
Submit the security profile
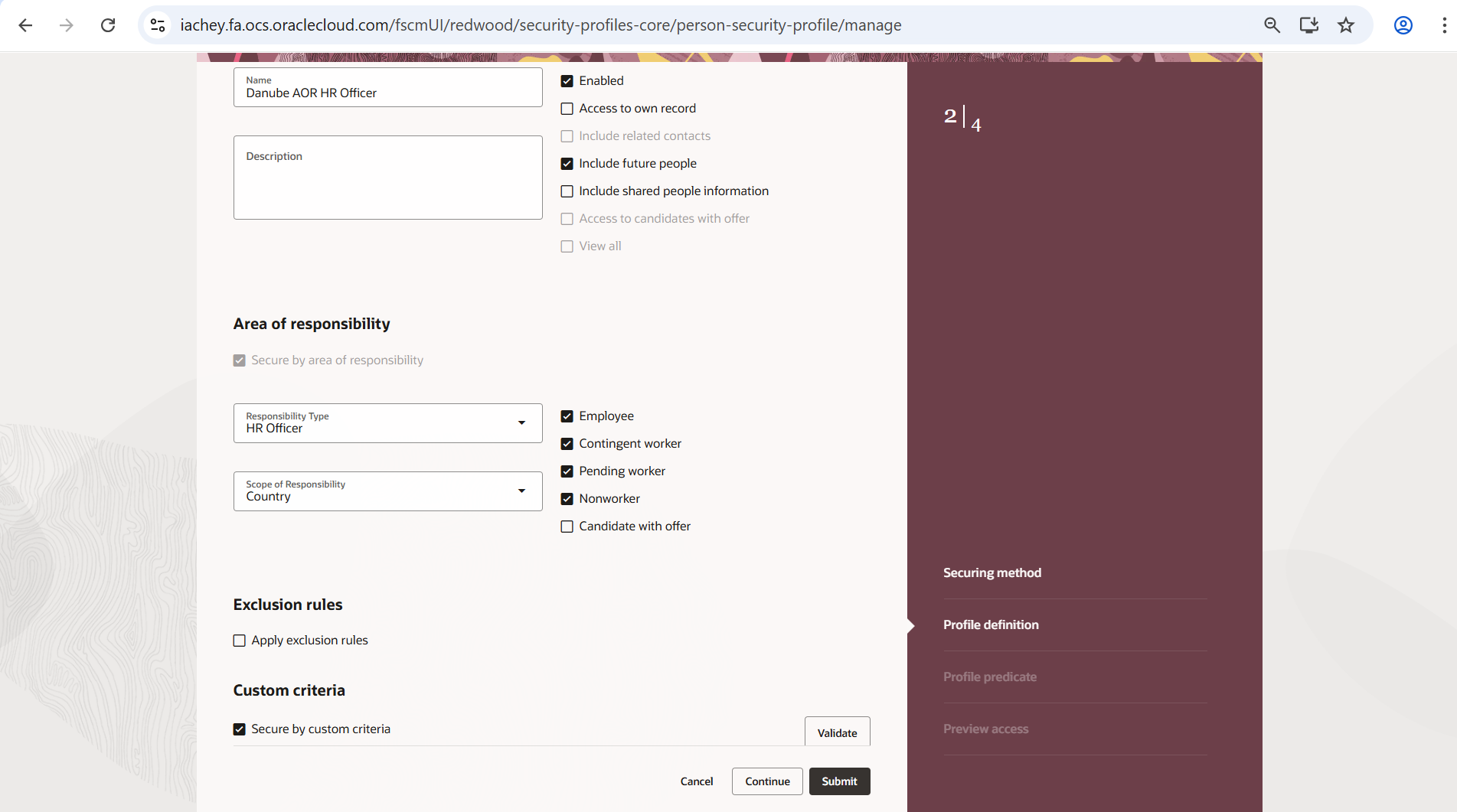(839, 781)
